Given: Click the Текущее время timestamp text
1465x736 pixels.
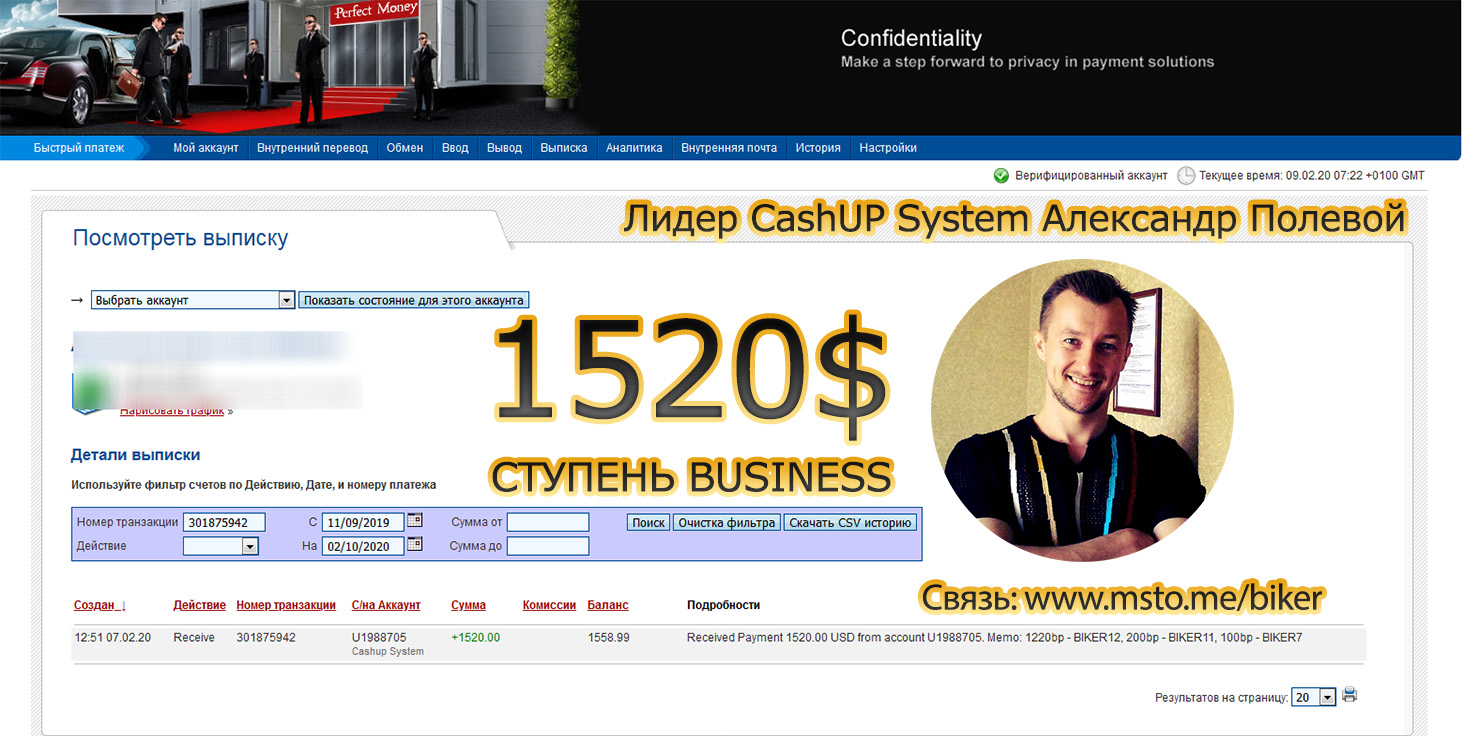Looking at the screenshot, I should 1312,176.
